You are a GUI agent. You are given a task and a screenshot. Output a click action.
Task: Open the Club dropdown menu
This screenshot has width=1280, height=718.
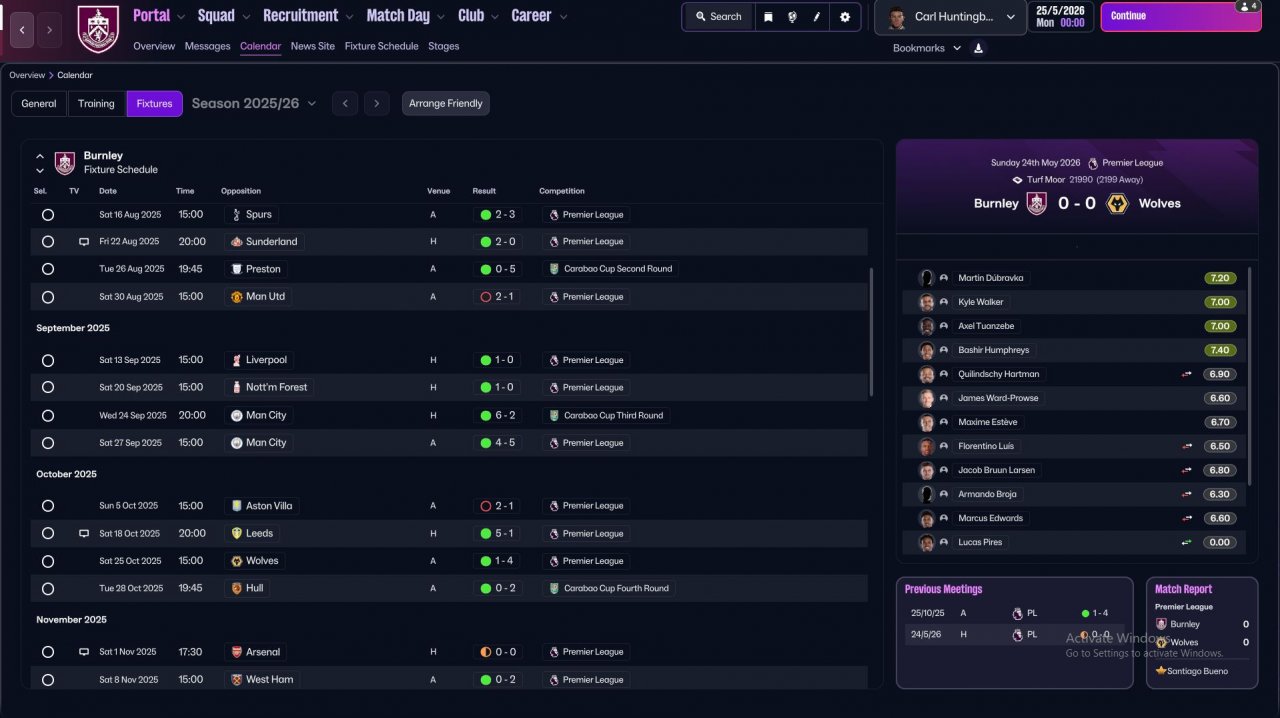478,16
